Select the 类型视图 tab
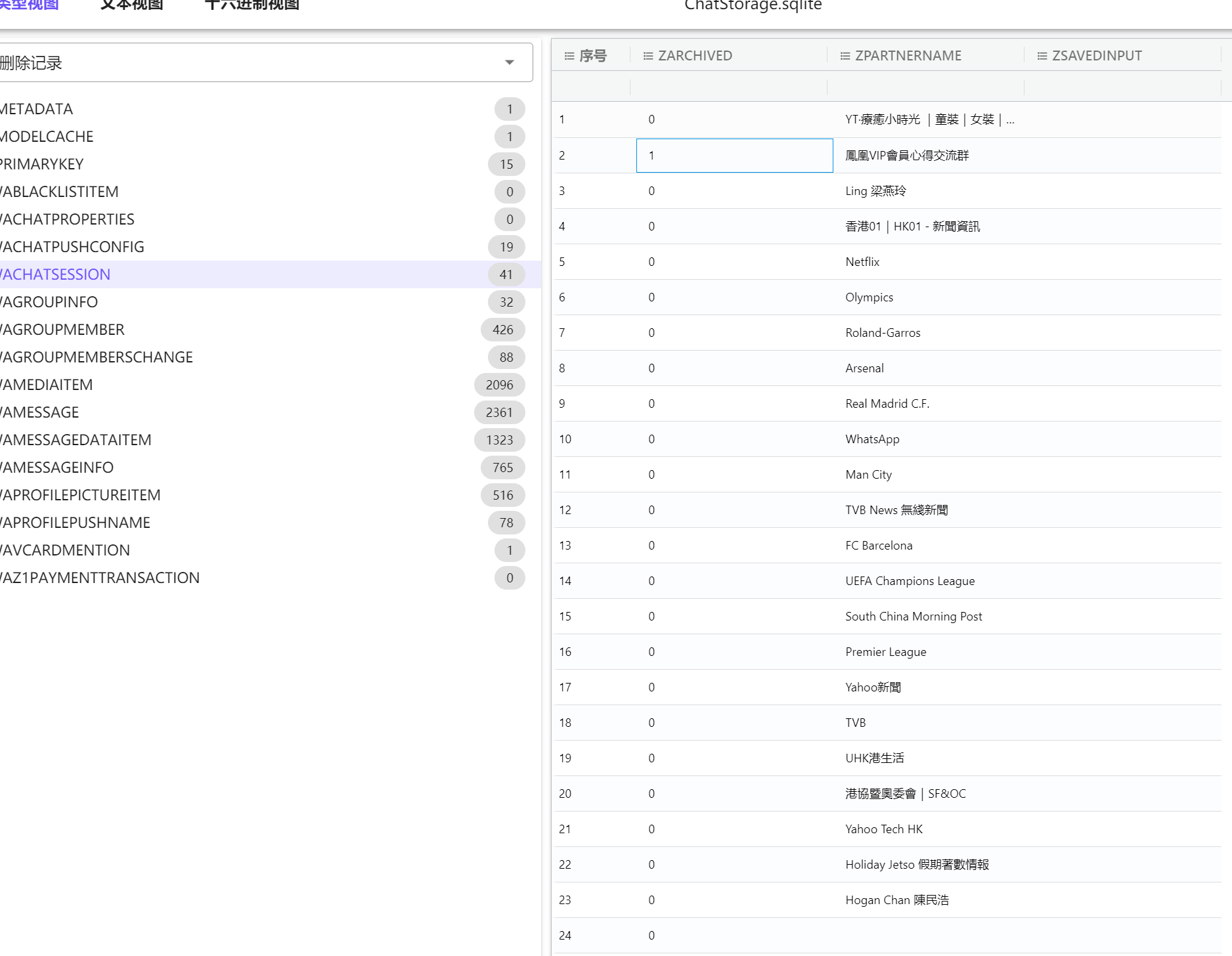This screenshot has height=956, width=1232. click(30, 5)
